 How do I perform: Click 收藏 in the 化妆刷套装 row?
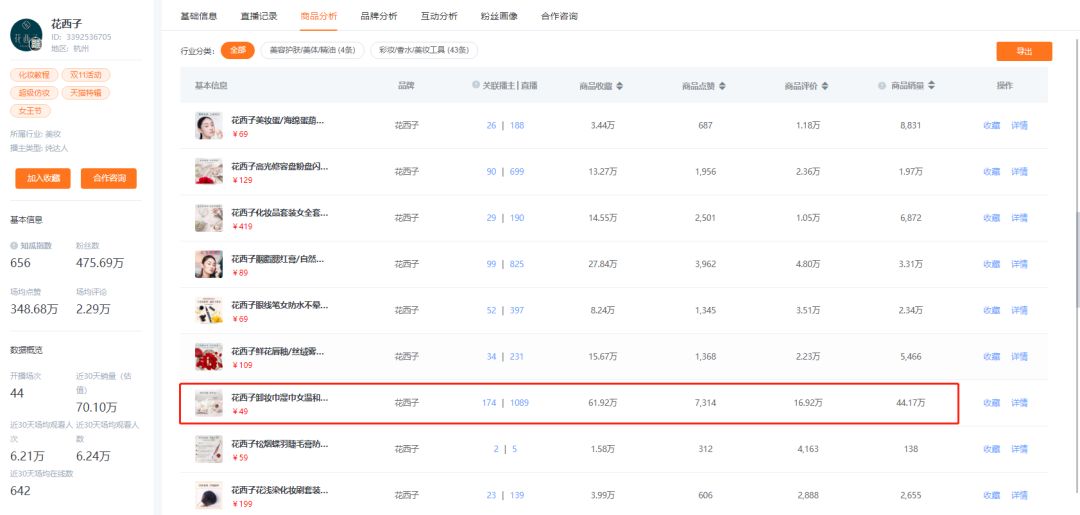pos(991,495)
